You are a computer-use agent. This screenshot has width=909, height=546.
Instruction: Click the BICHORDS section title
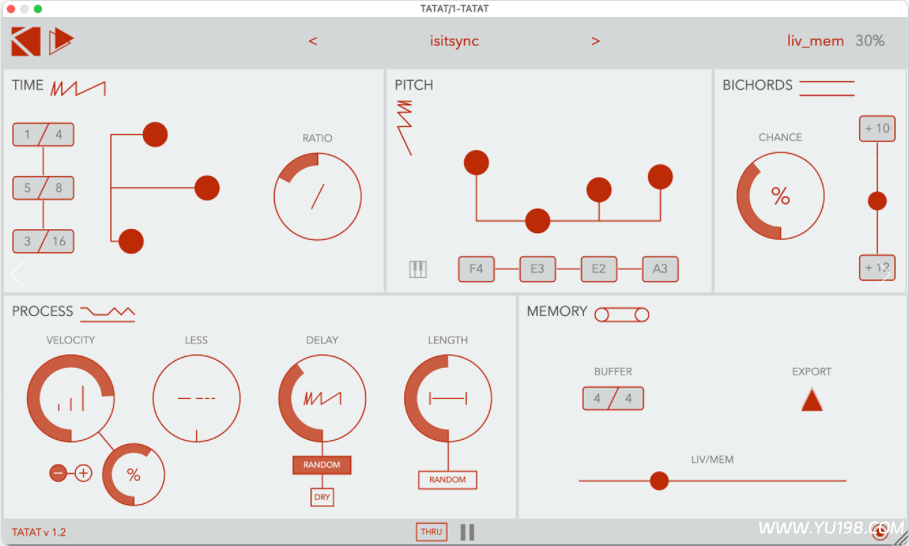coord(757,85)
